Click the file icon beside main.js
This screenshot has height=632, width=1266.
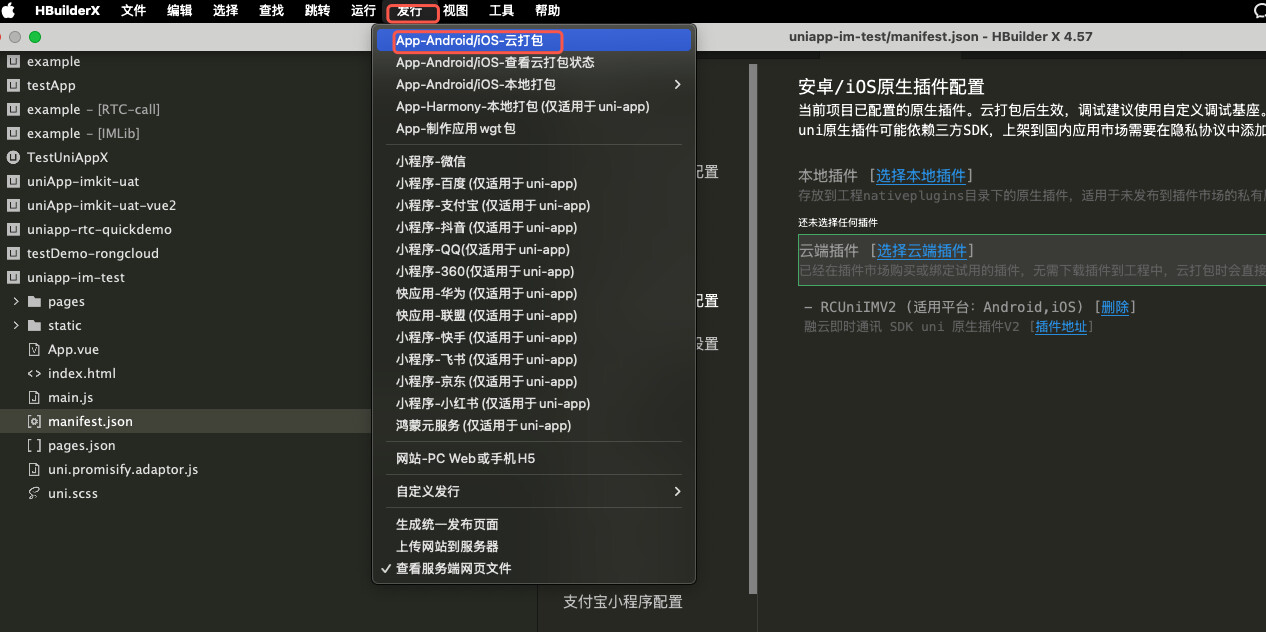pyautogui.click(x=34, y=398)
